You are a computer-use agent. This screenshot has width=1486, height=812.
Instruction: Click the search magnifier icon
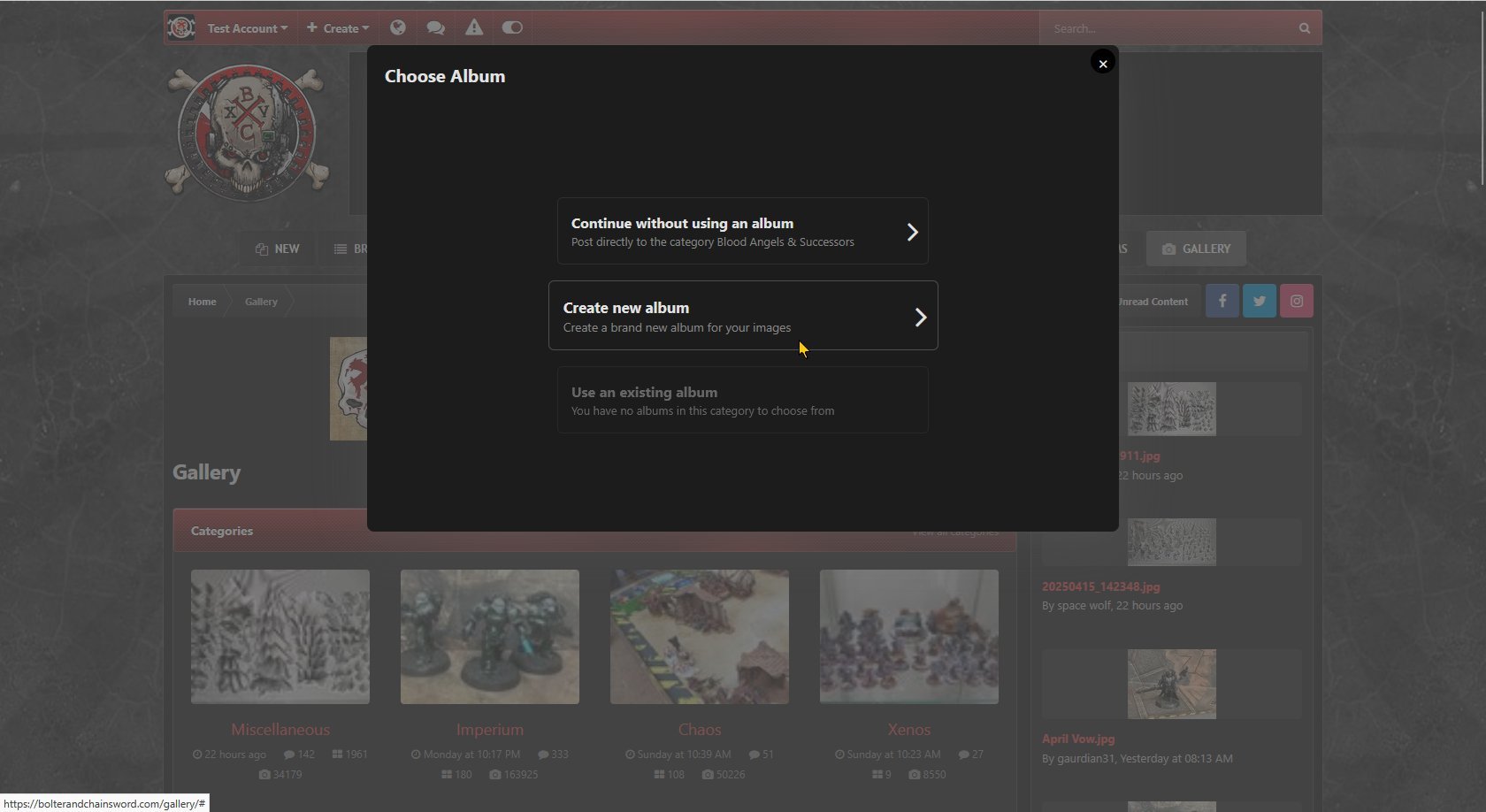(x=1304, y=28)
